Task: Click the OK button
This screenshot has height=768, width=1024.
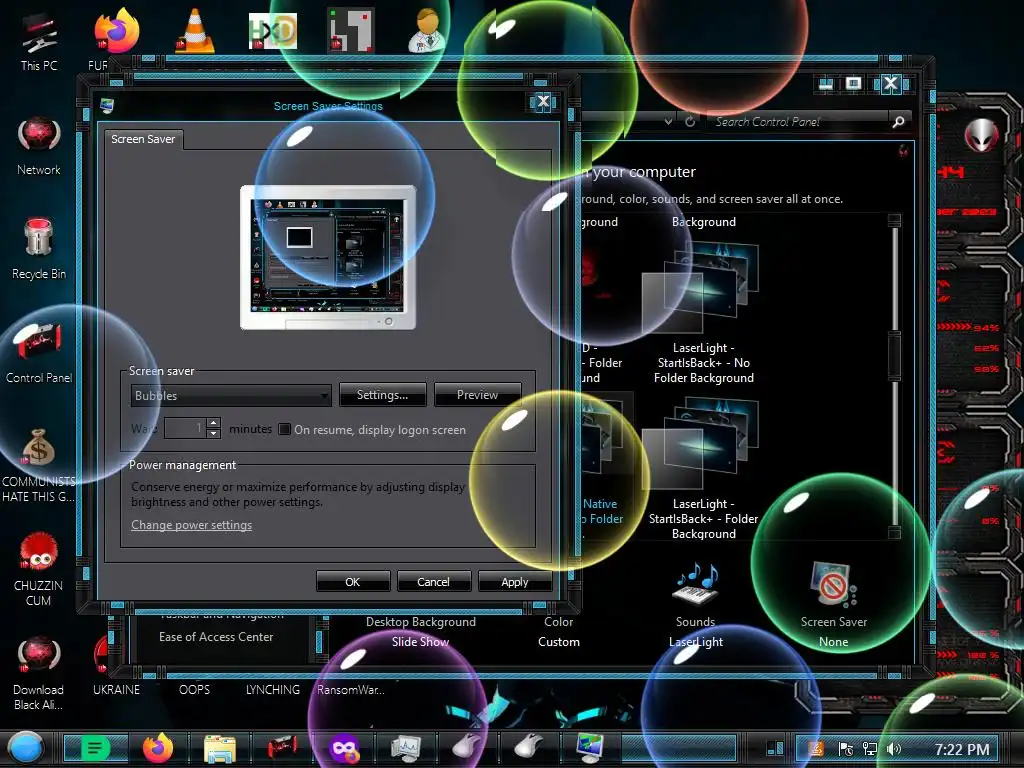Action: 353,581
